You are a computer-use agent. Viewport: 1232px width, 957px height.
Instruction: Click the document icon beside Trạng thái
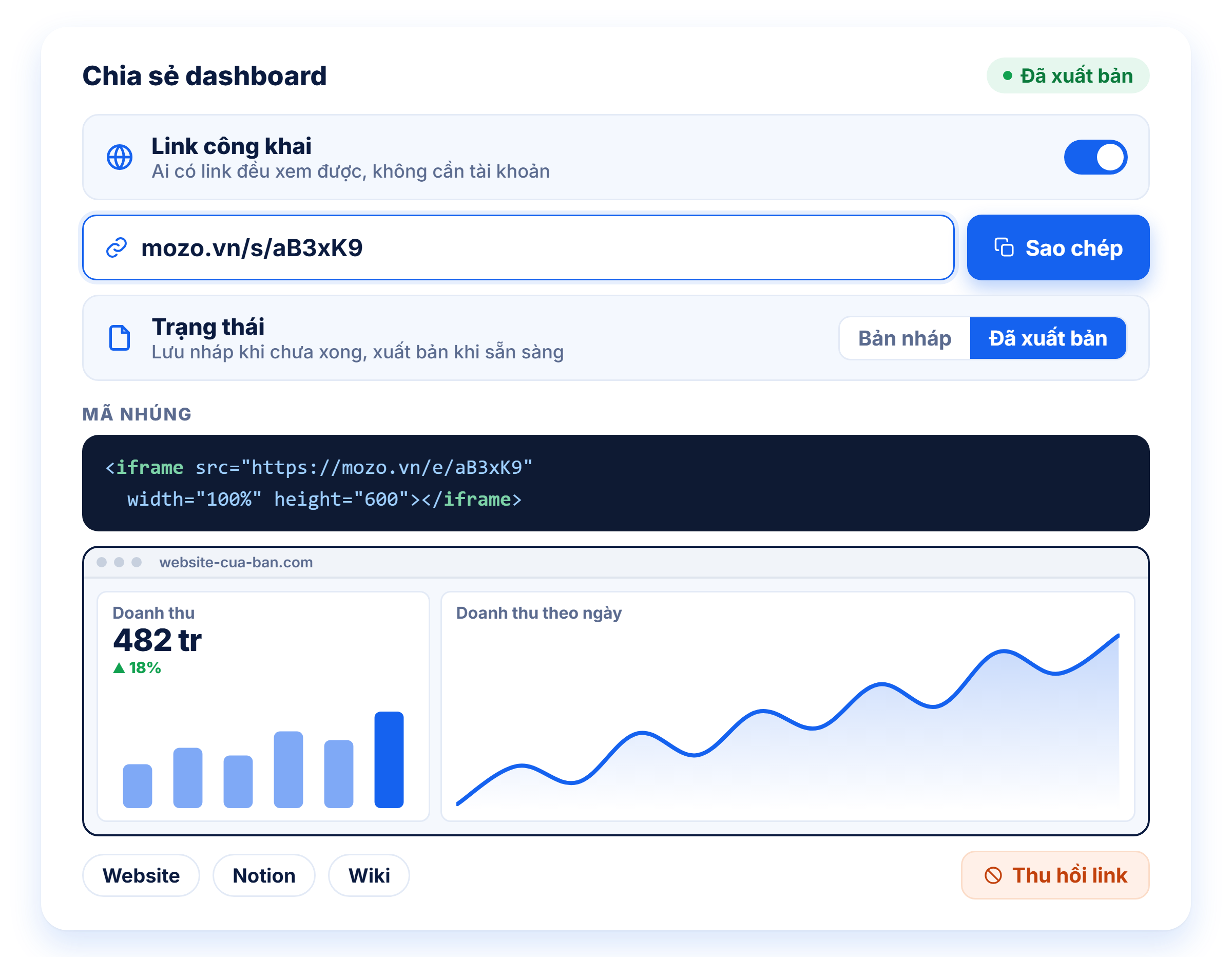click(120, 338)
